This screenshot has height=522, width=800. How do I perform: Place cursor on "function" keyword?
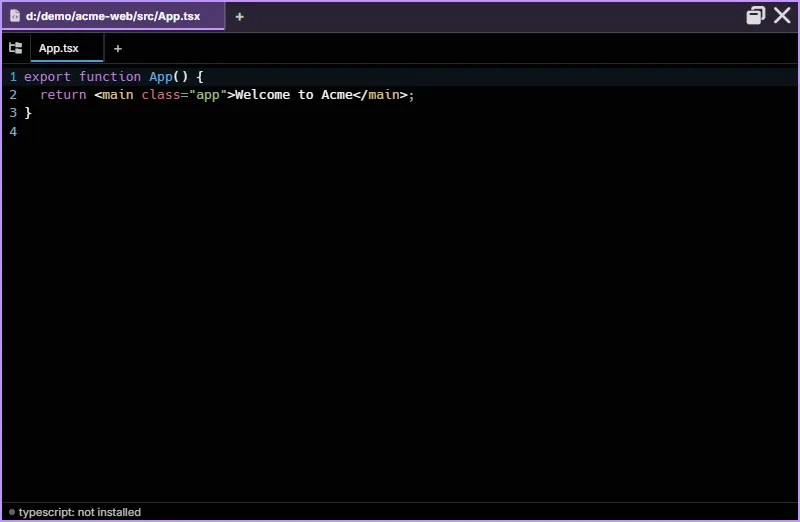click(110, 77)
